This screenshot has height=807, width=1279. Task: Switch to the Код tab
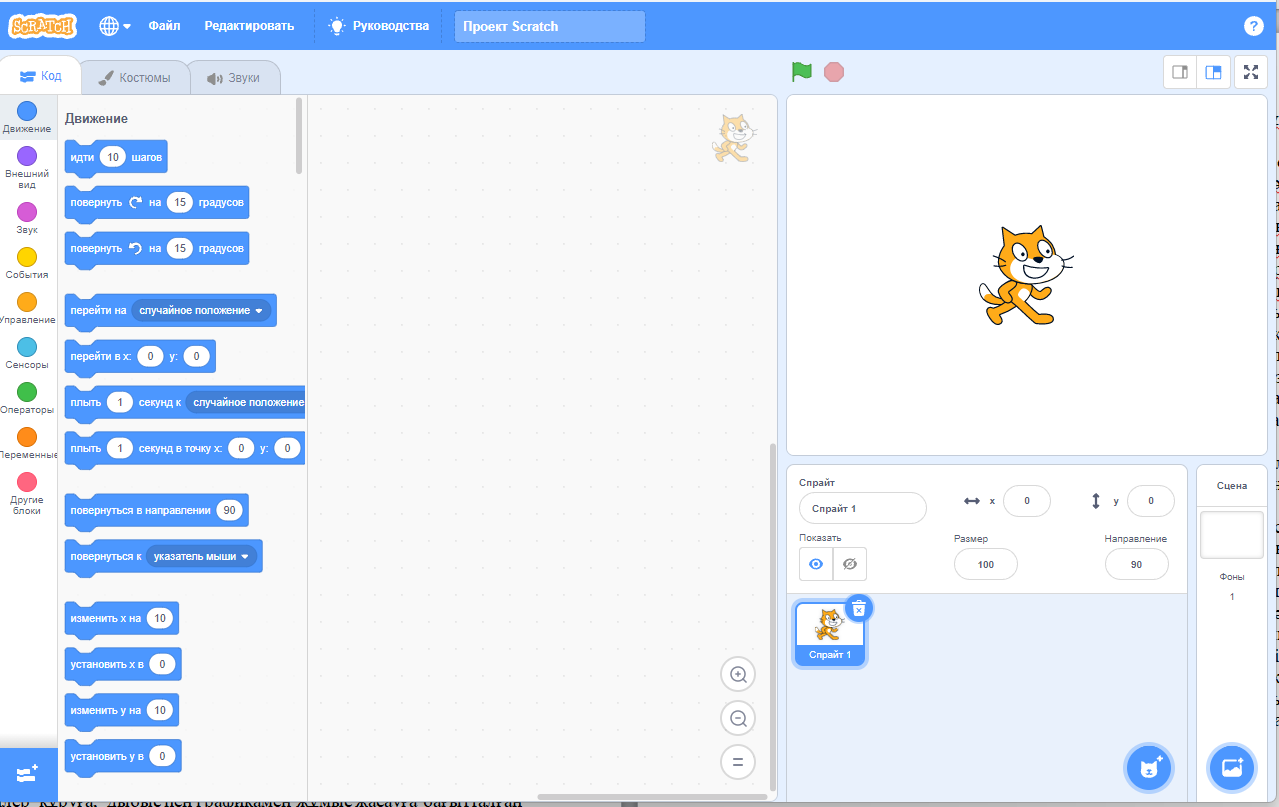[40, 76]
